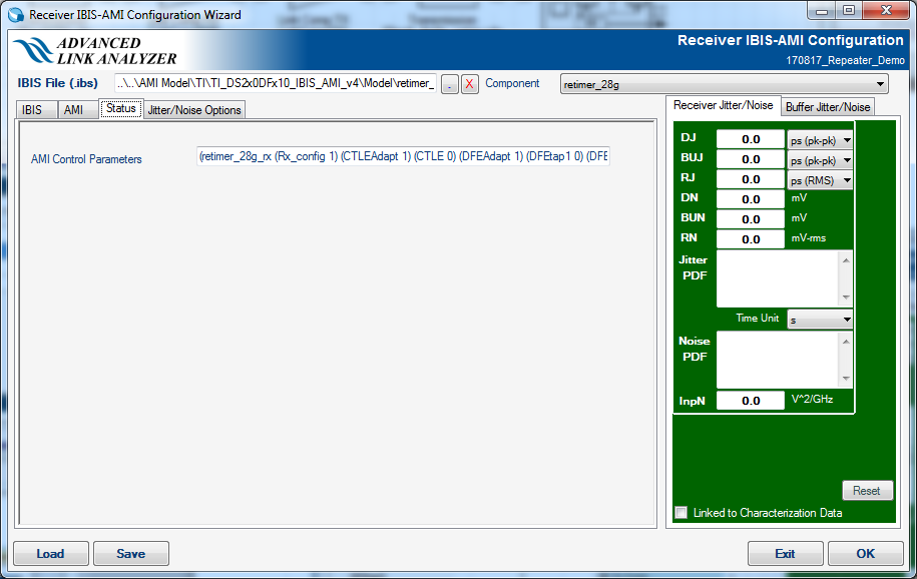The image size is (917, 579).
Task: Click the AMI Control Parameters field
Action: click(x=403, y=156)
